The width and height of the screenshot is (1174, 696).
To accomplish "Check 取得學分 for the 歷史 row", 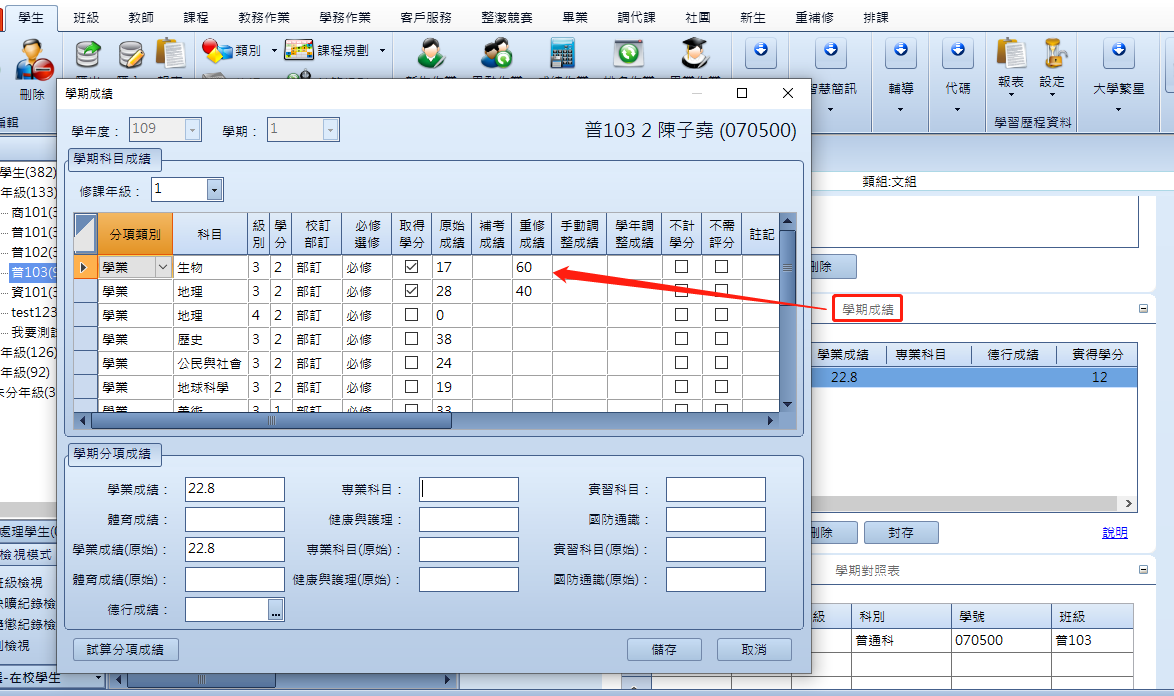I will [x=411, y=338].
